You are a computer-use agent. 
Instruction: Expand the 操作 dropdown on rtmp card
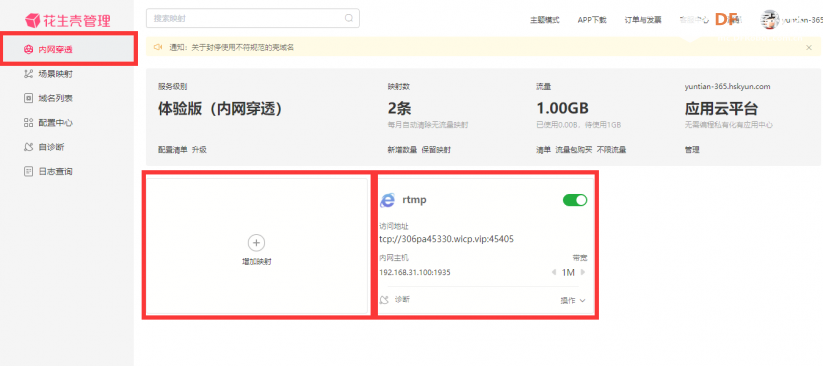pyautogui.click(x=573, y=300)
